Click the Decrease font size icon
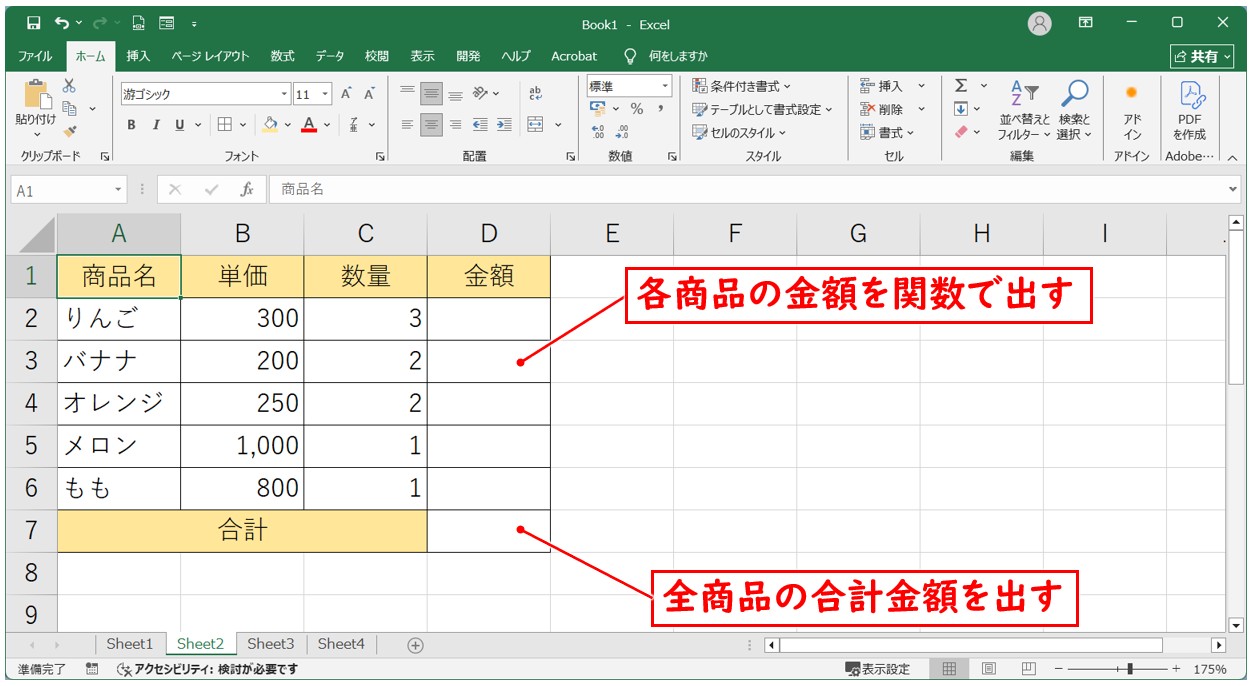 click(x=369, y=94)
